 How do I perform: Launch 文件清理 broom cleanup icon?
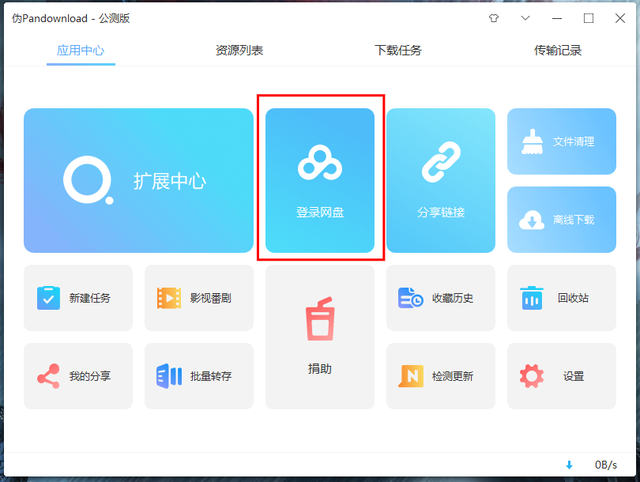pyautogui.click(x=532, y=142)
